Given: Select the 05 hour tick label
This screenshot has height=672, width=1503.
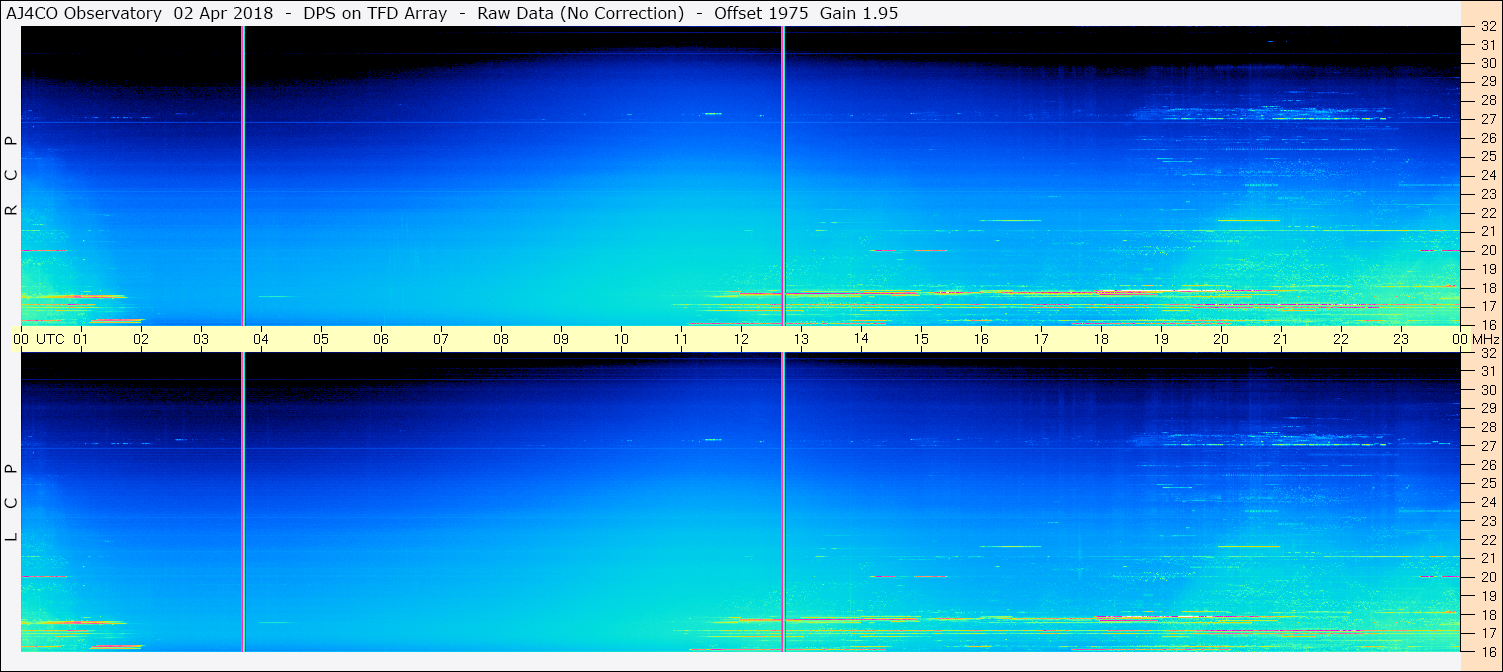Looking at the screenshot, I should coord(321,339).
